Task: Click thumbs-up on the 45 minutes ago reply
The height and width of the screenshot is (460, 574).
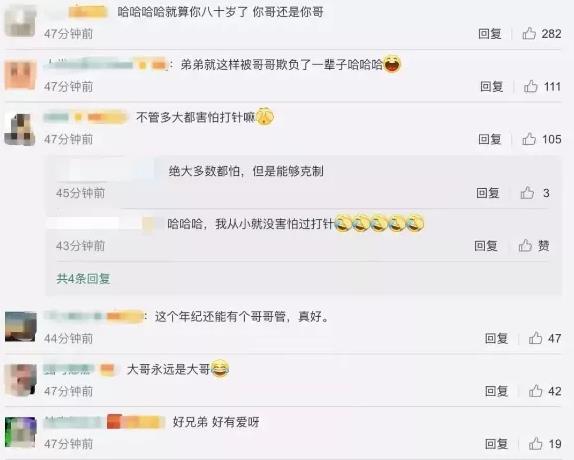Action: pos(527,192)
